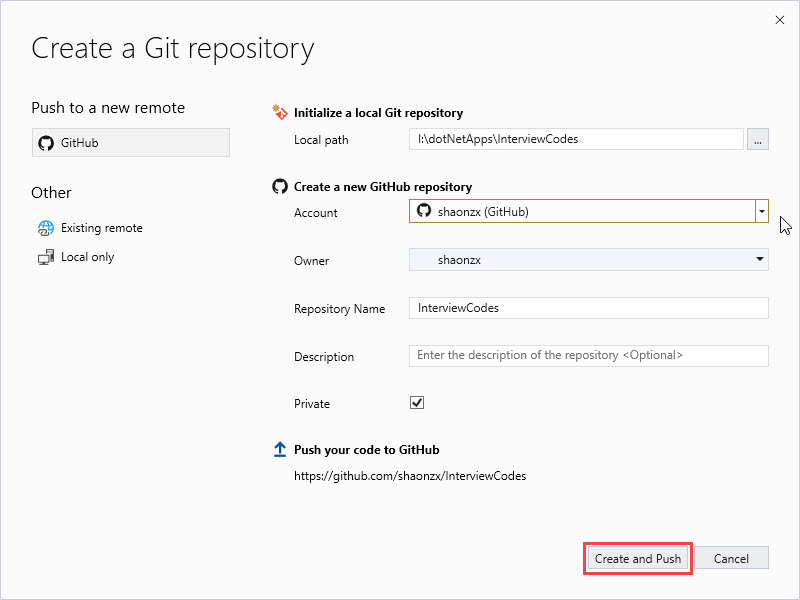Browse for local path with ellipsis button
800x600 pixels.
[758, 140]
